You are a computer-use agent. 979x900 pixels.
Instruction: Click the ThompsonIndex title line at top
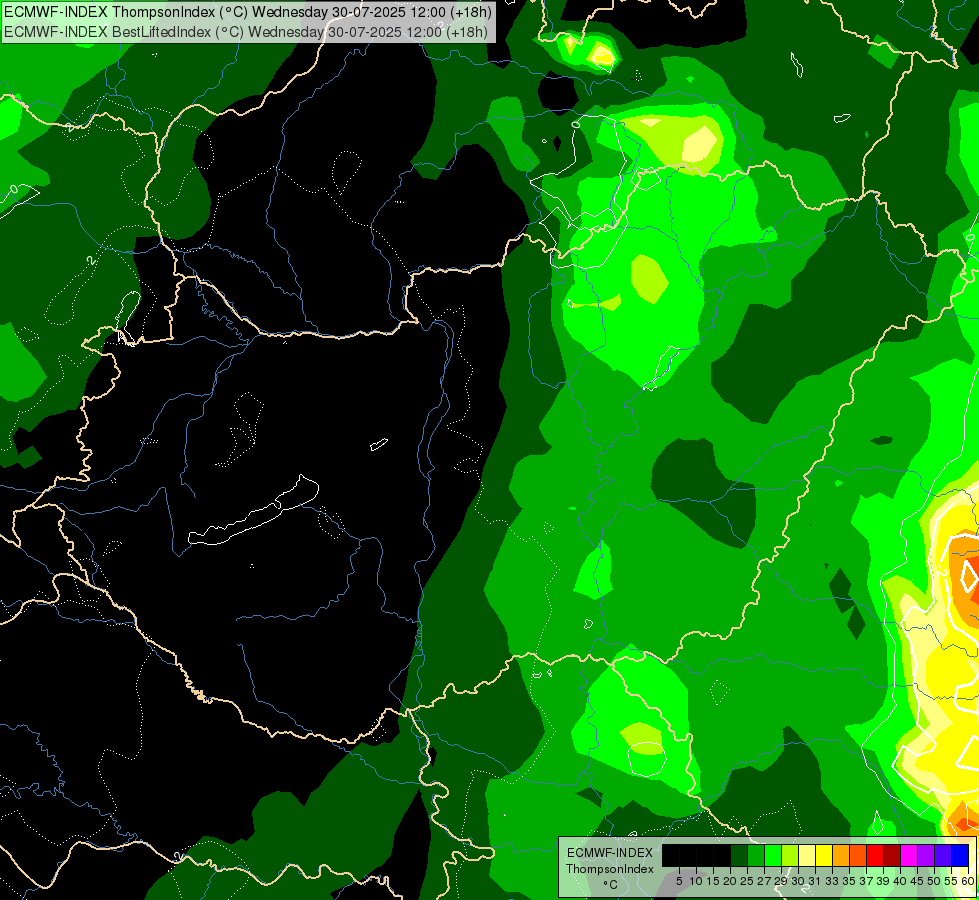[248, 12]
